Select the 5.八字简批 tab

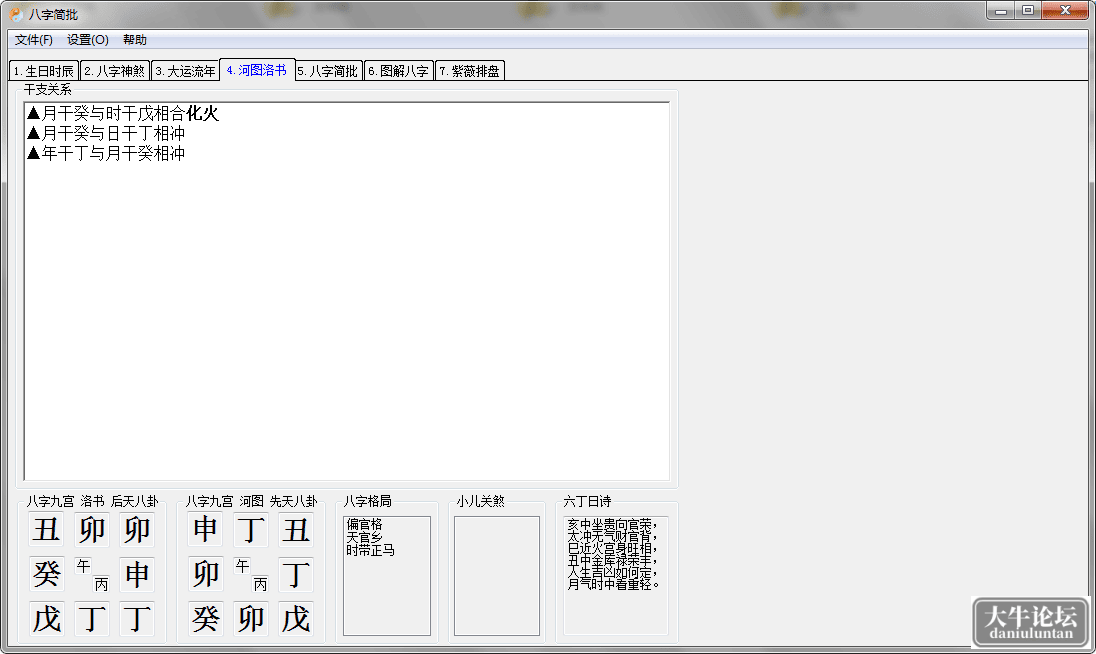coord(328,71)
